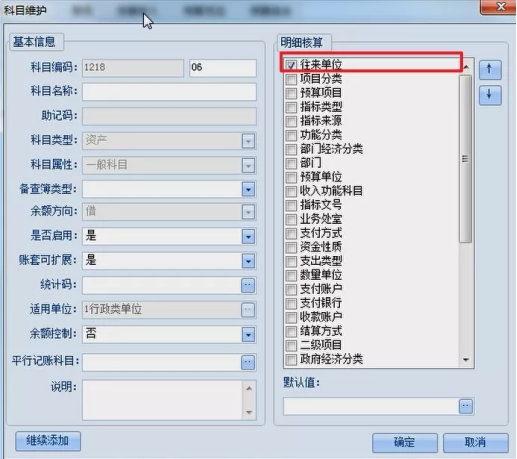Click the 继续添加 button

(x=48, y=441)
